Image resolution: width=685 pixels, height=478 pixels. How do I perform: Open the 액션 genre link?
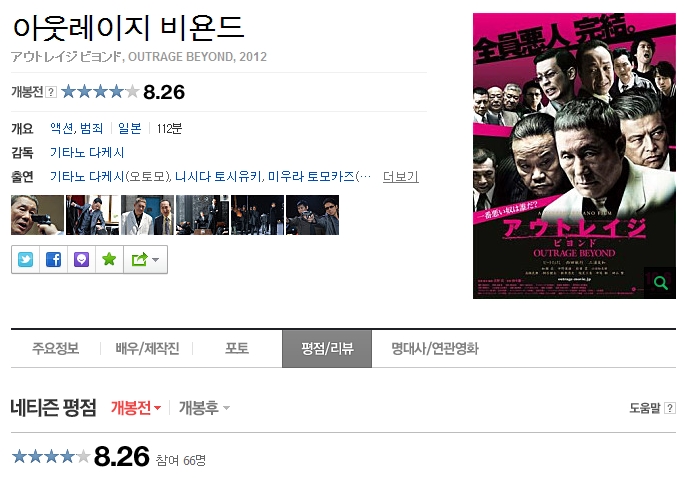(x=62, y=128)
